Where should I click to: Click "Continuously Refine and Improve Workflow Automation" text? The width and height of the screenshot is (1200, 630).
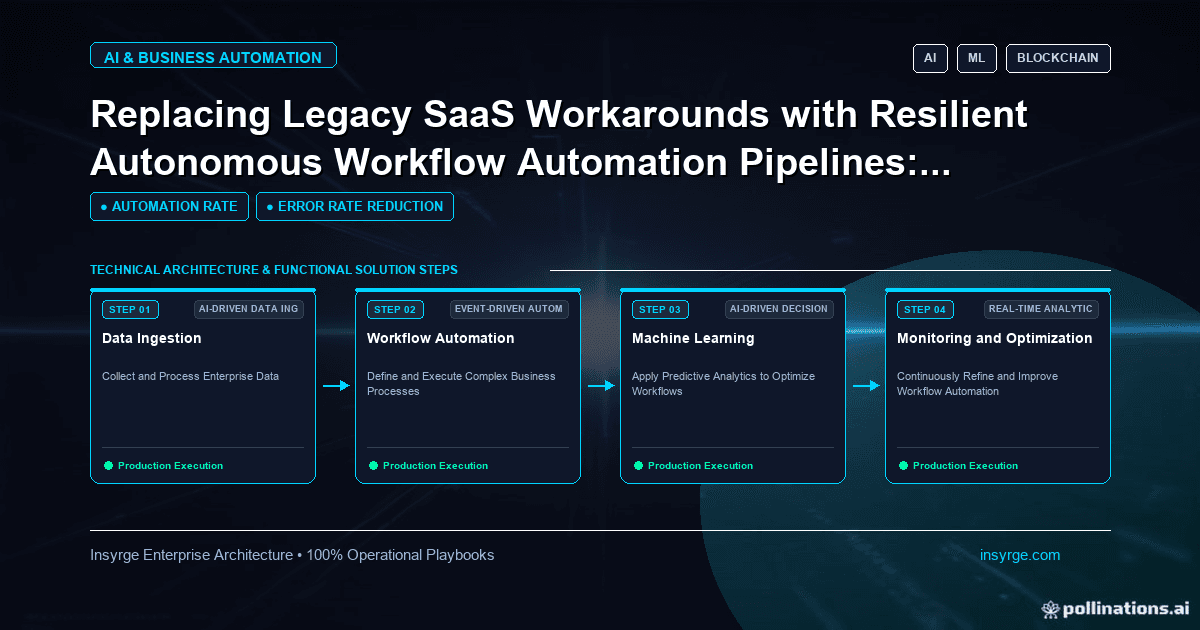pos(977,384)
